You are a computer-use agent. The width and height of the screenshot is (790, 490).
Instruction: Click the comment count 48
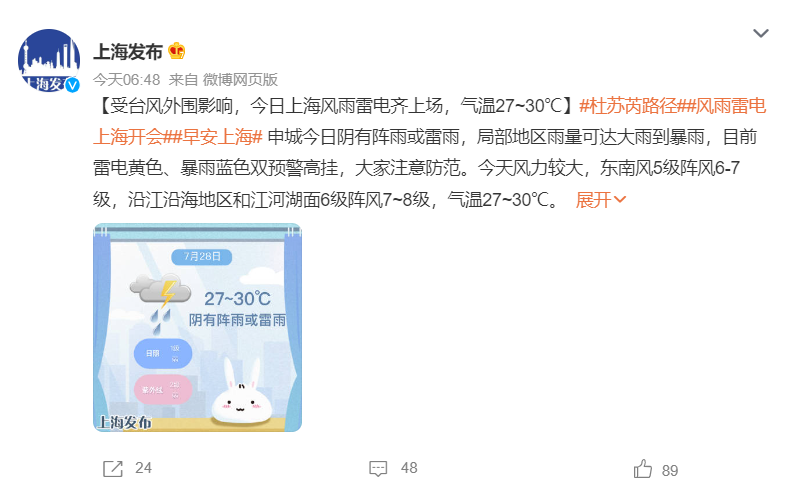(409, 468)
